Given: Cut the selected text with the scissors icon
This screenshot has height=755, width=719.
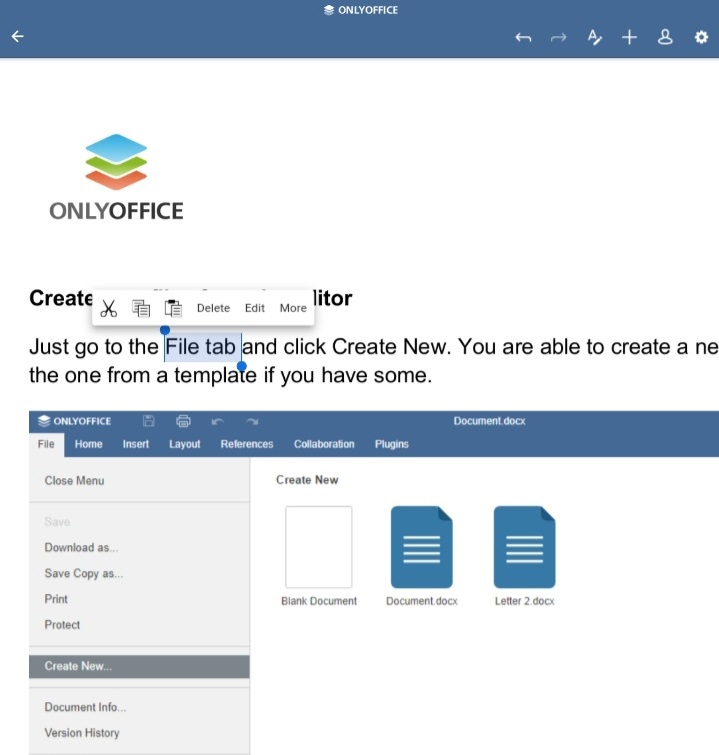Looking at the screenshot, I should (108, 308).
